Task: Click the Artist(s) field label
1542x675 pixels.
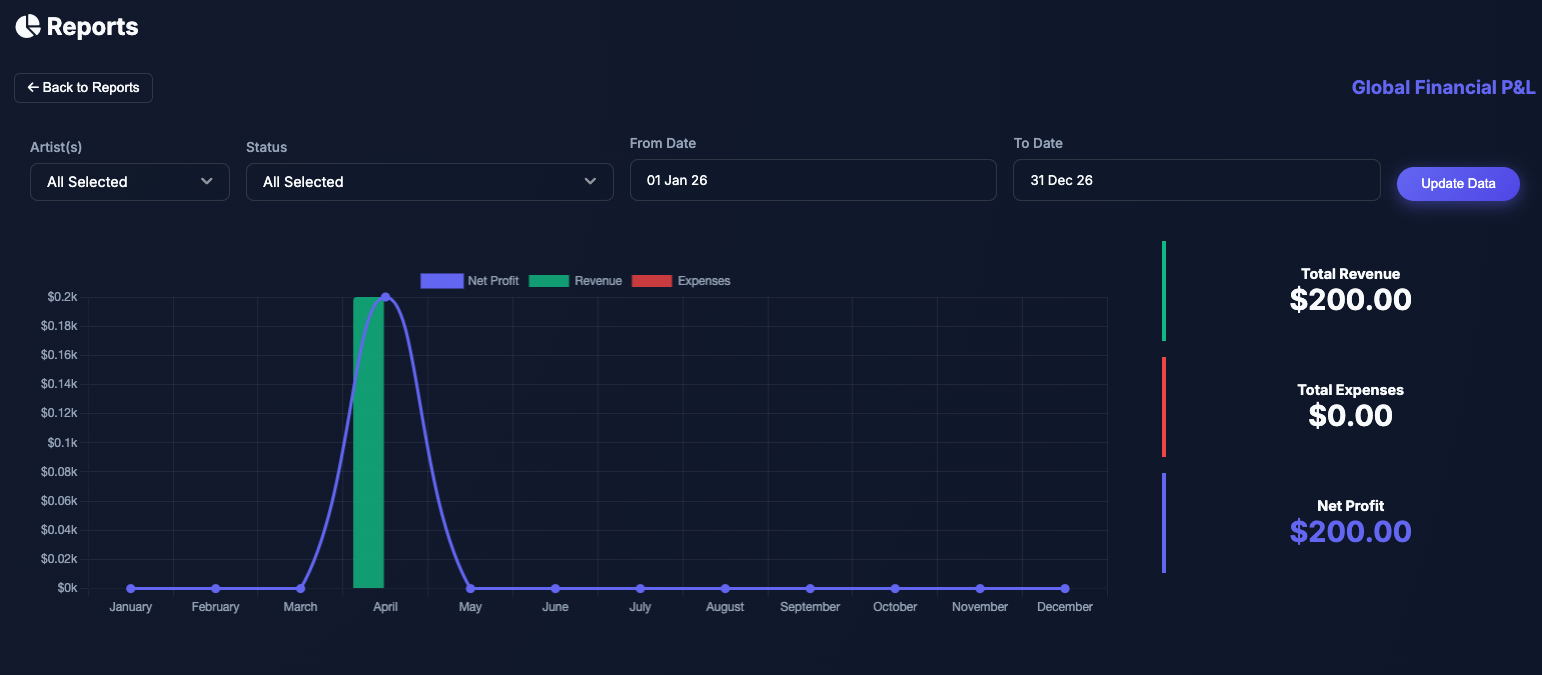Action: point(55,147)
